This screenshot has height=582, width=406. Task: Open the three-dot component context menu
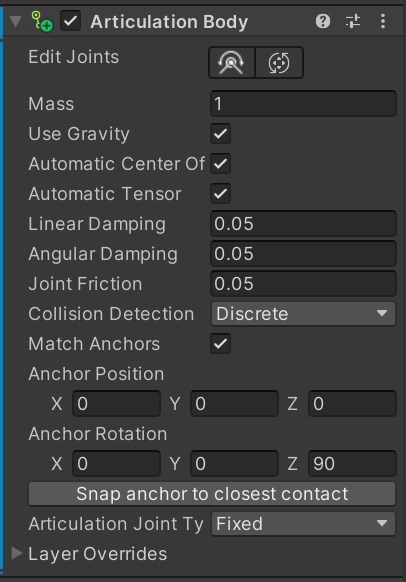coord(383,21)
